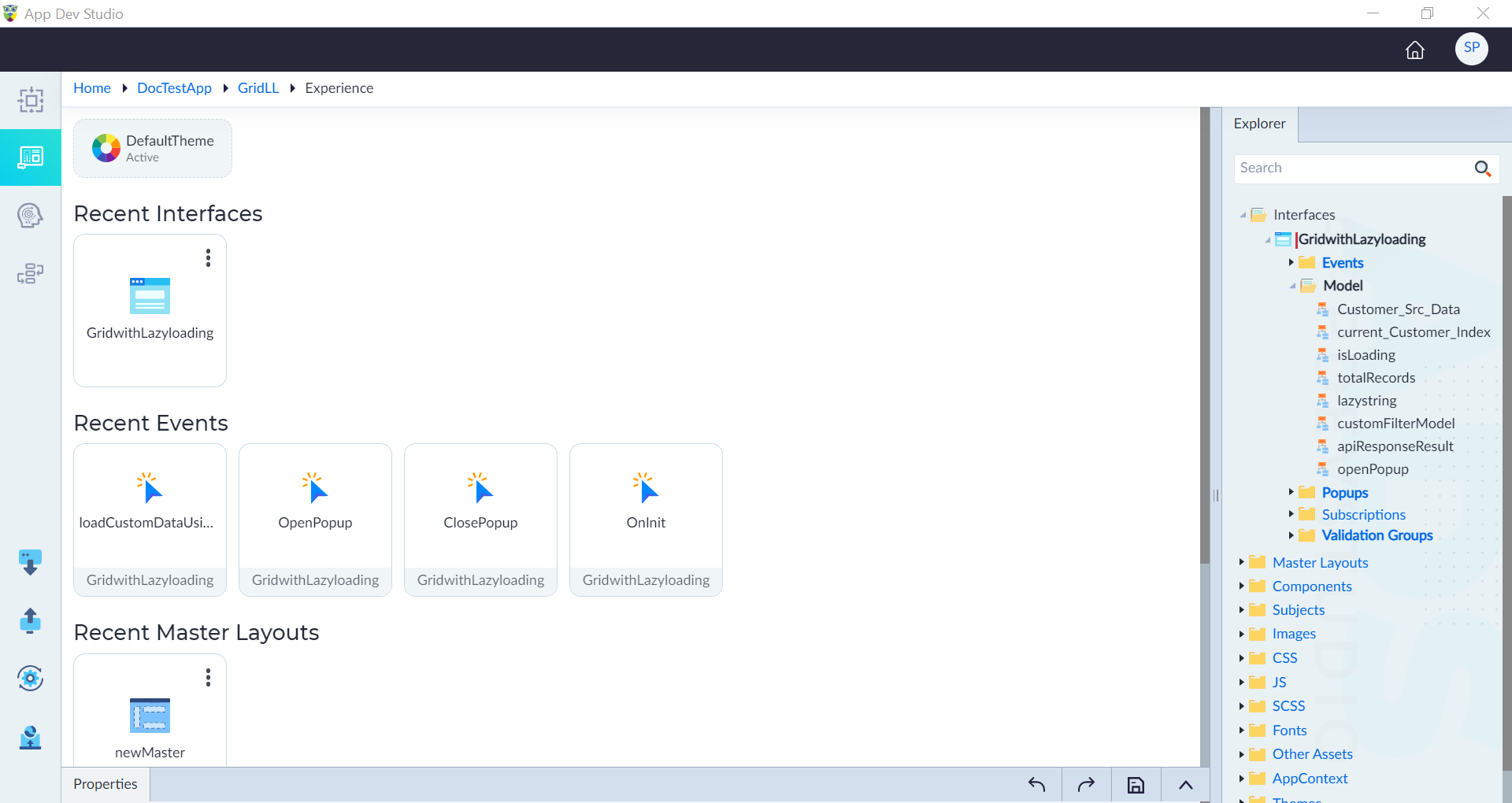The height and width of the screenshot is (803, 1512).
Task: Open the head-with-target sidebar icon
Action: [x=31, y=216]
